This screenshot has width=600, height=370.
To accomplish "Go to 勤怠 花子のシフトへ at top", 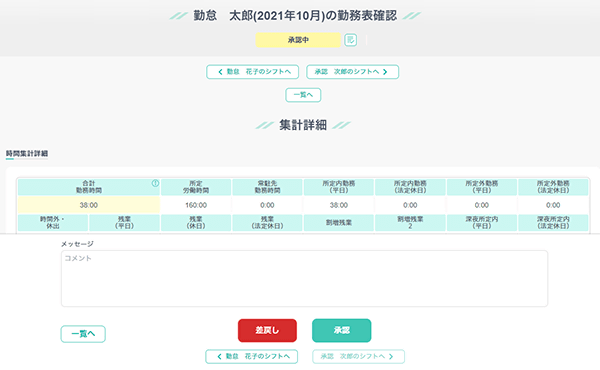I will click(x=253, y=72).
